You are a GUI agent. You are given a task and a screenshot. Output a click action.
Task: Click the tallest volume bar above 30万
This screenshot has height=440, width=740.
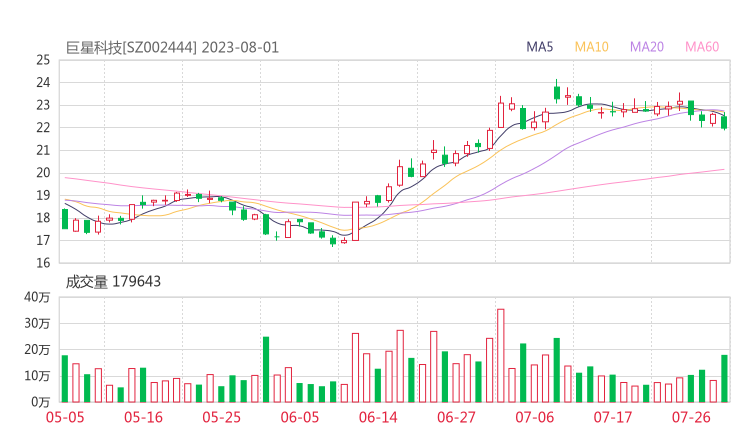pos(501,355)
